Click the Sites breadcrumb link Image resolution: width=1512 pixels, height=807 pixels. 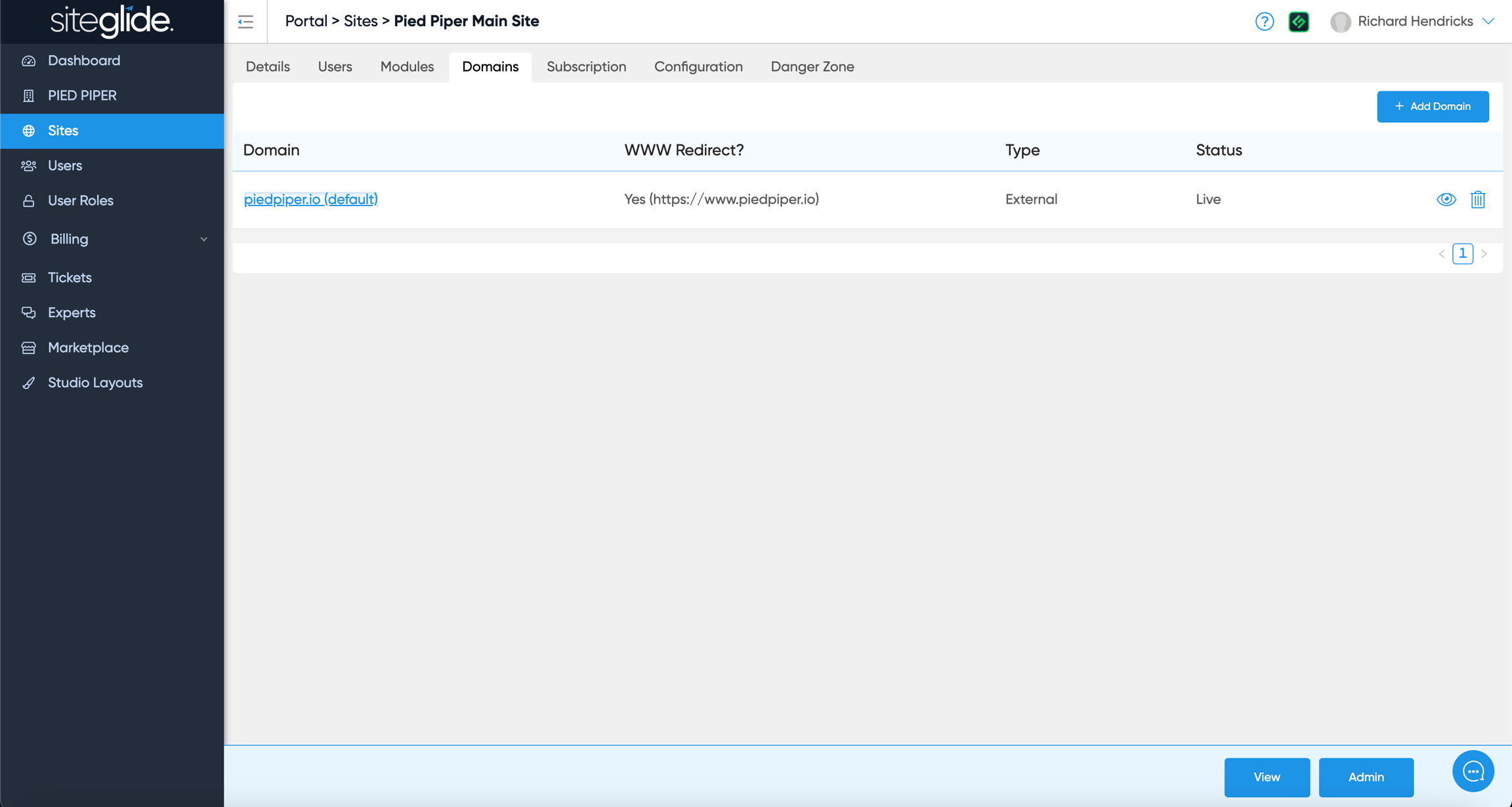(x=360, y=21)
